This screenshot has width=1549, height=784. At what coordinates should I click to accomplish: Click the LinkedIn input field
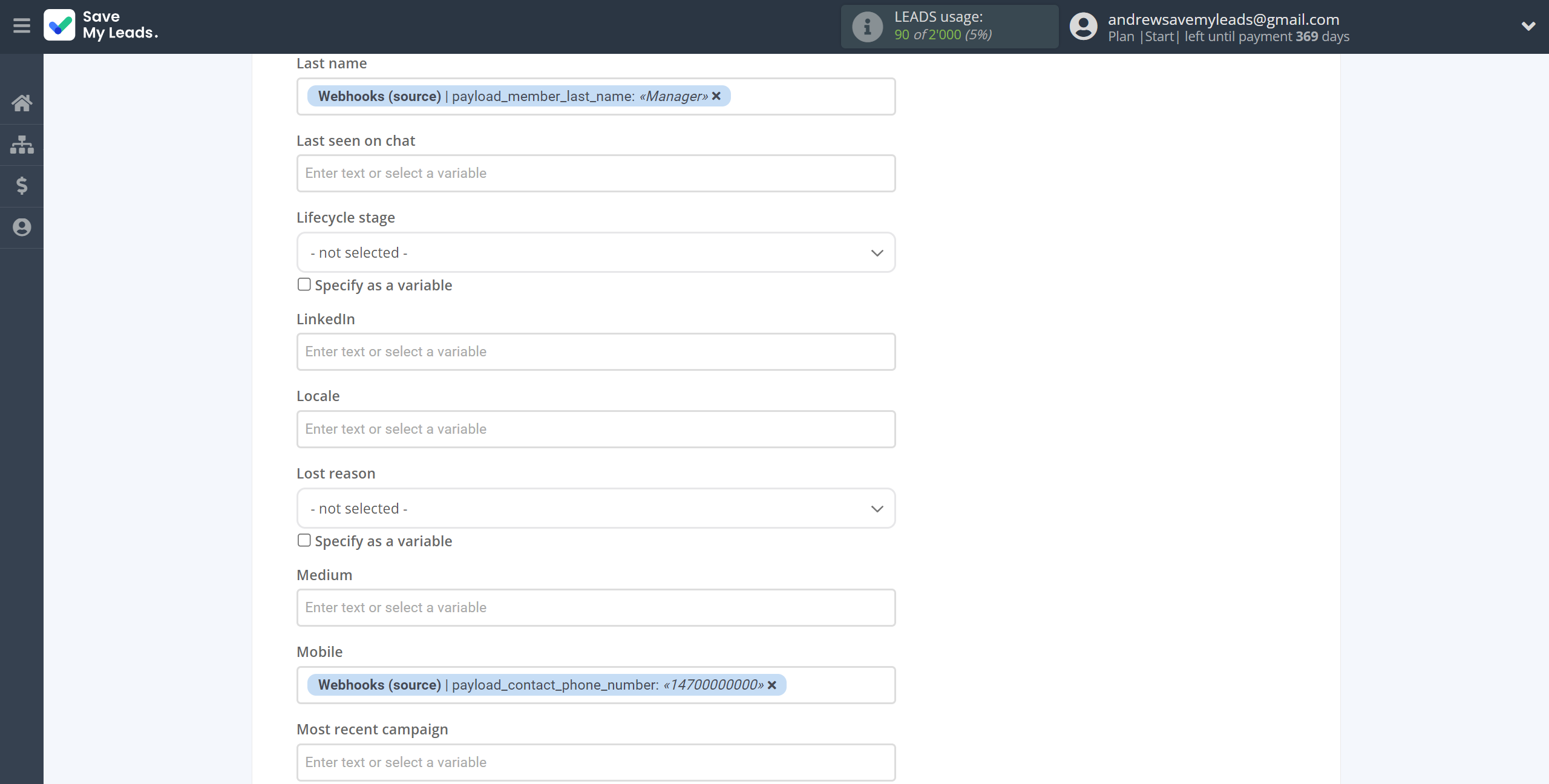[595, 351]
